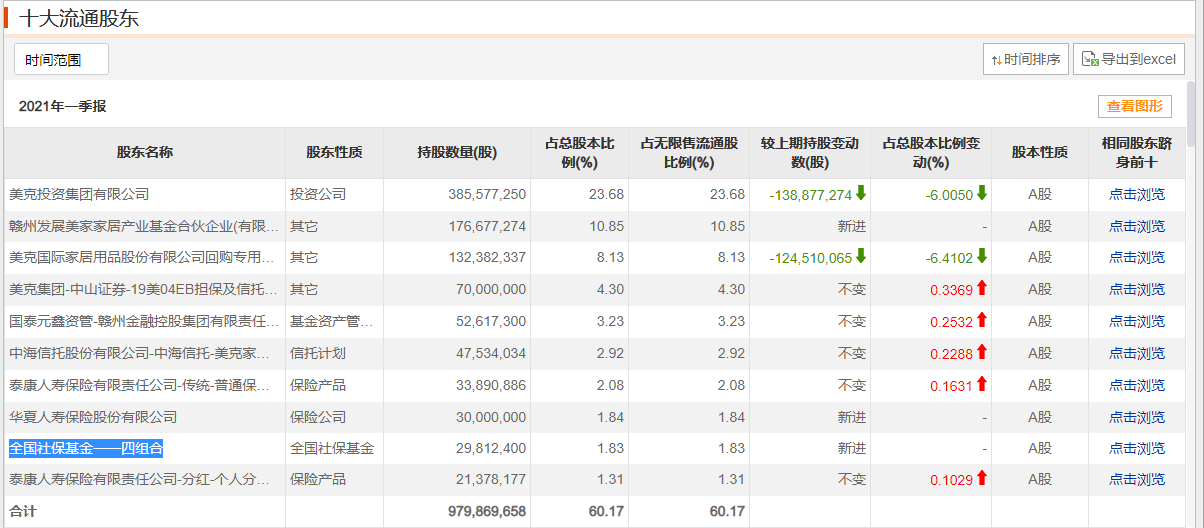
Task: Click the 股东名称 column header
Action: pos(145,153)
